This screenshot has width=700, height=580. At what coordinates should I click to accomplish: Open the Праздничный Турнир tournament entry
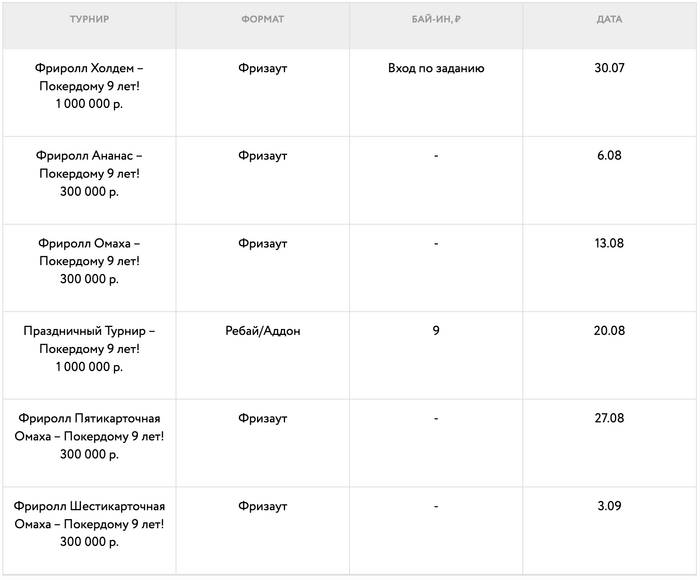(x=90, y=349)
